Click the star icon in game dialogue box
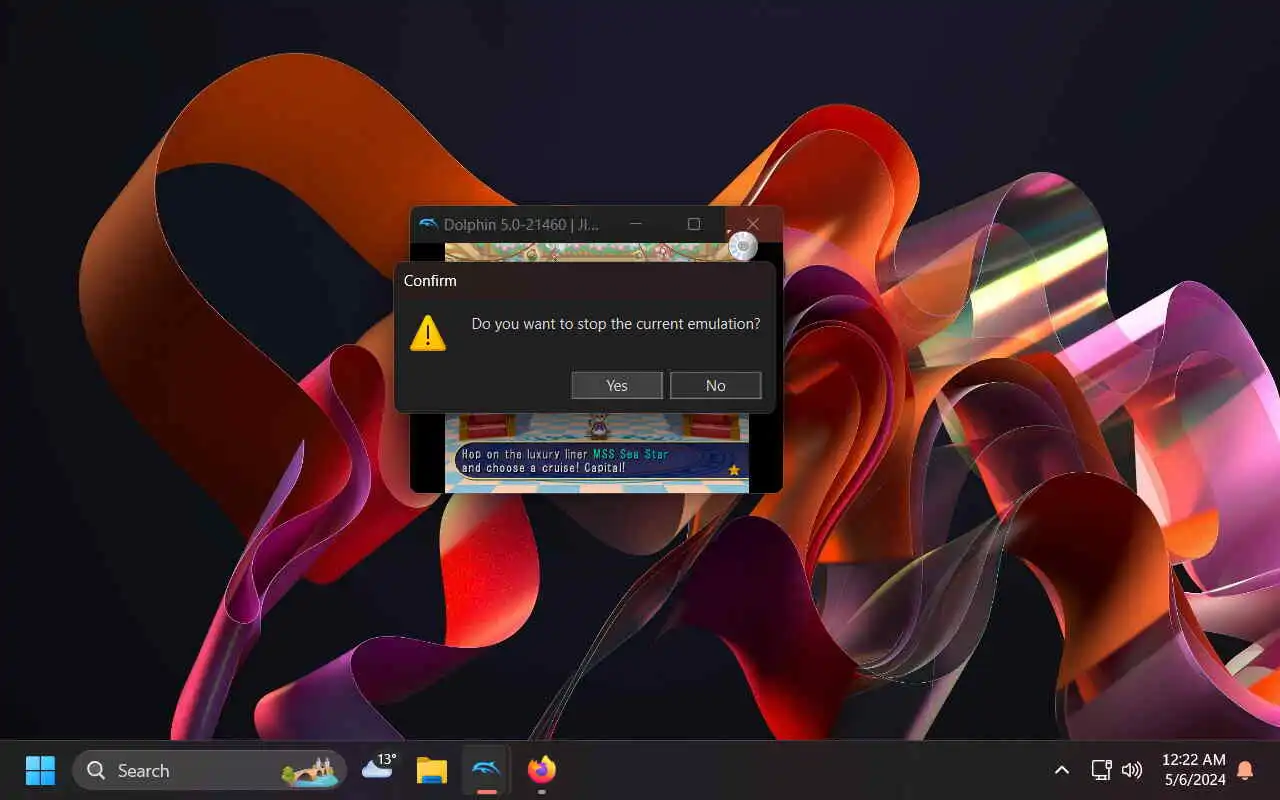Image resolution: width=1280 pixels, height=800 pixels. [734, 469]
